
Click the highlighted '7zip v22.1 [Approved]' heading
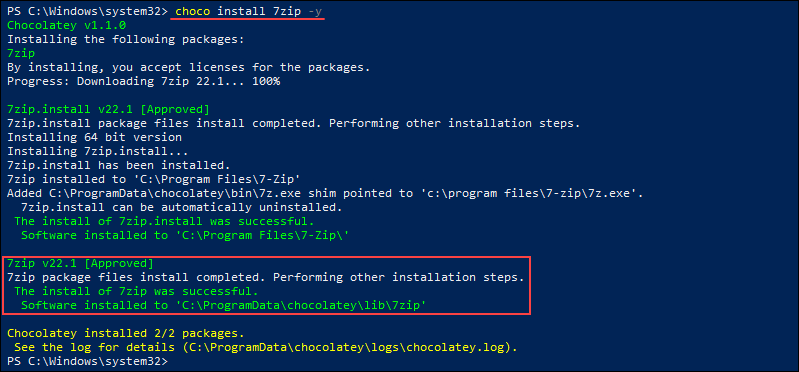(x=80, y=264)
